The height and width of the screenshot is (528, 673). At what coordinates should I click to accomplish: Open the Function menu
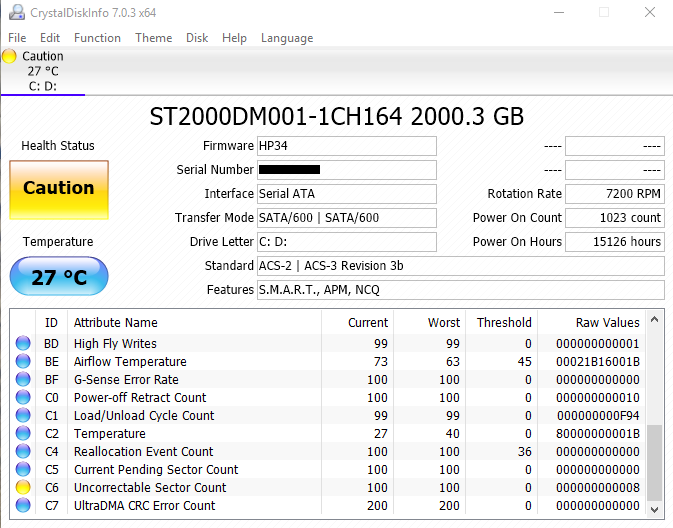pos(97,38)
